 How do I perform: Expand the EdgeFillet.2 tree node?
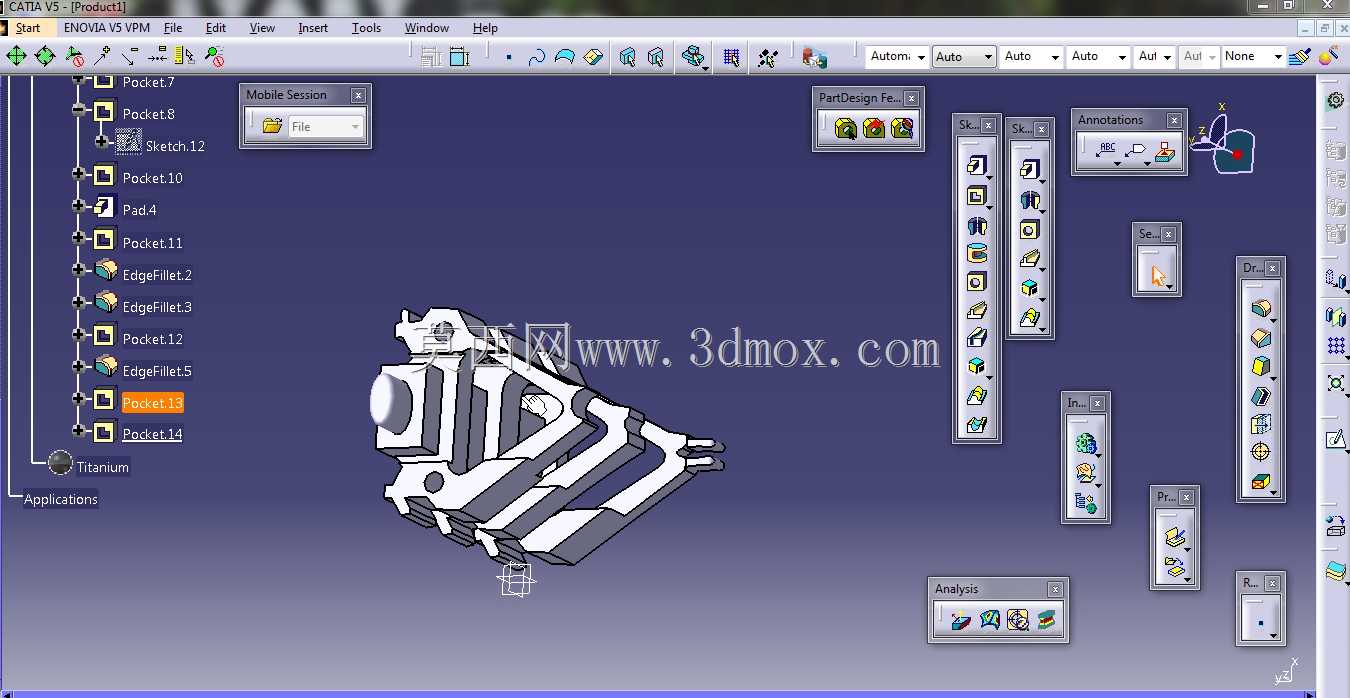click(x=79, y=270)
